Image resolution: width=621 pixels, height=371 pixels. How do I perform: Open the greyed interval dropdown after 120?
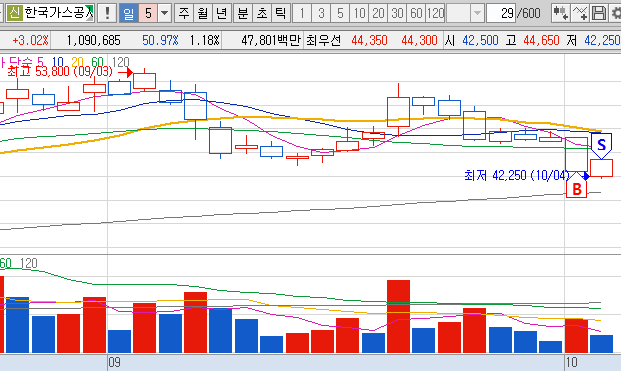tap(478, 13)
